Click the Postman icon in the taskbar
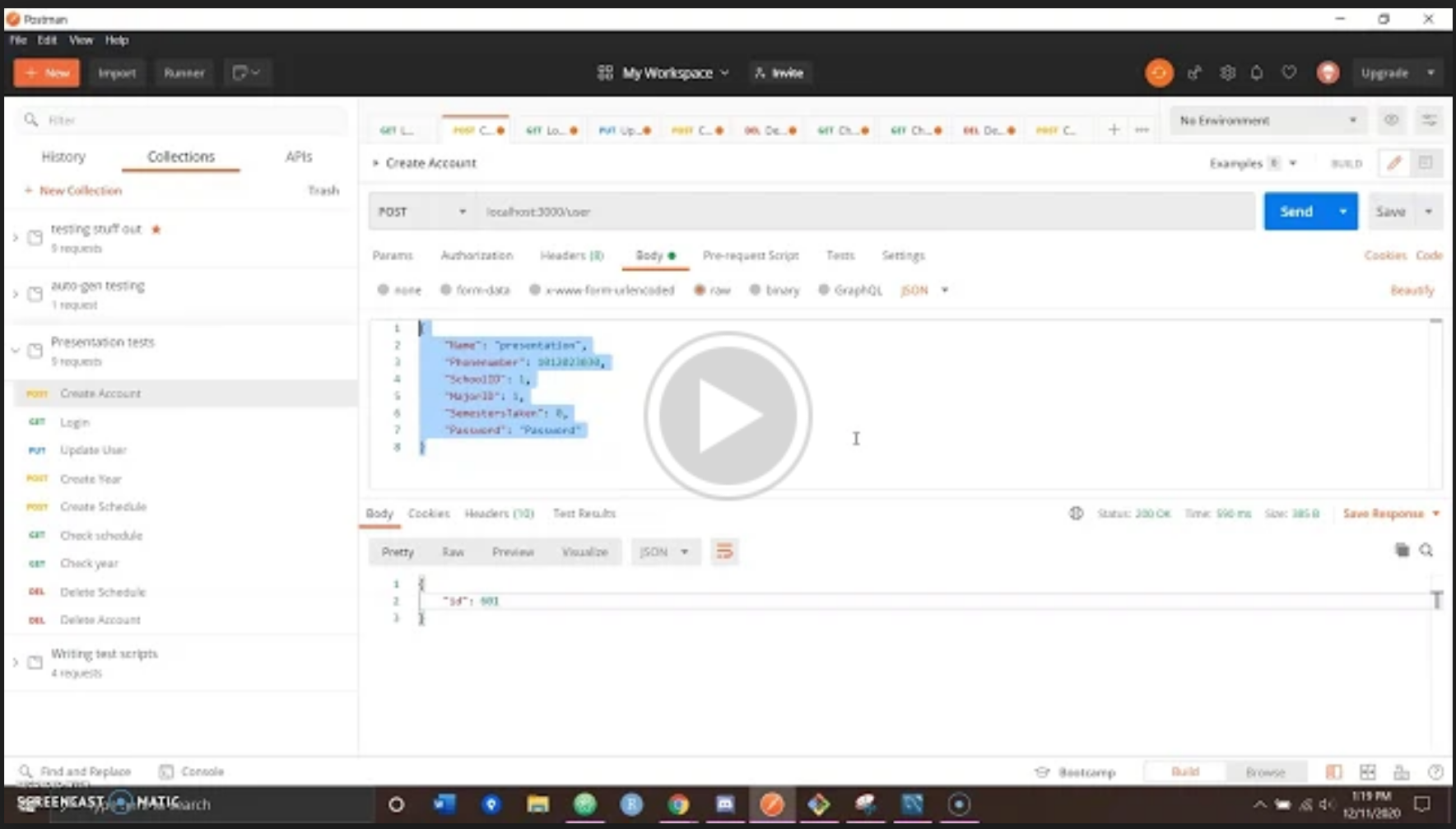 click(772, 804)
